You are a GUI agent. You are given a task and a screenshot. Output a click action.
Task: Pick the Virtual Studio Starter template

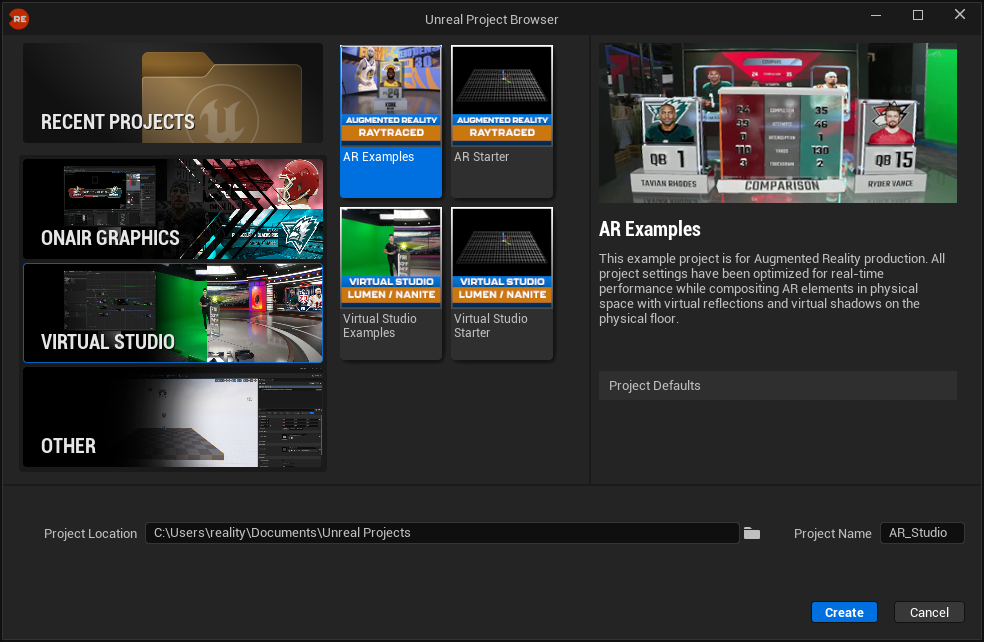coord(502,283)
